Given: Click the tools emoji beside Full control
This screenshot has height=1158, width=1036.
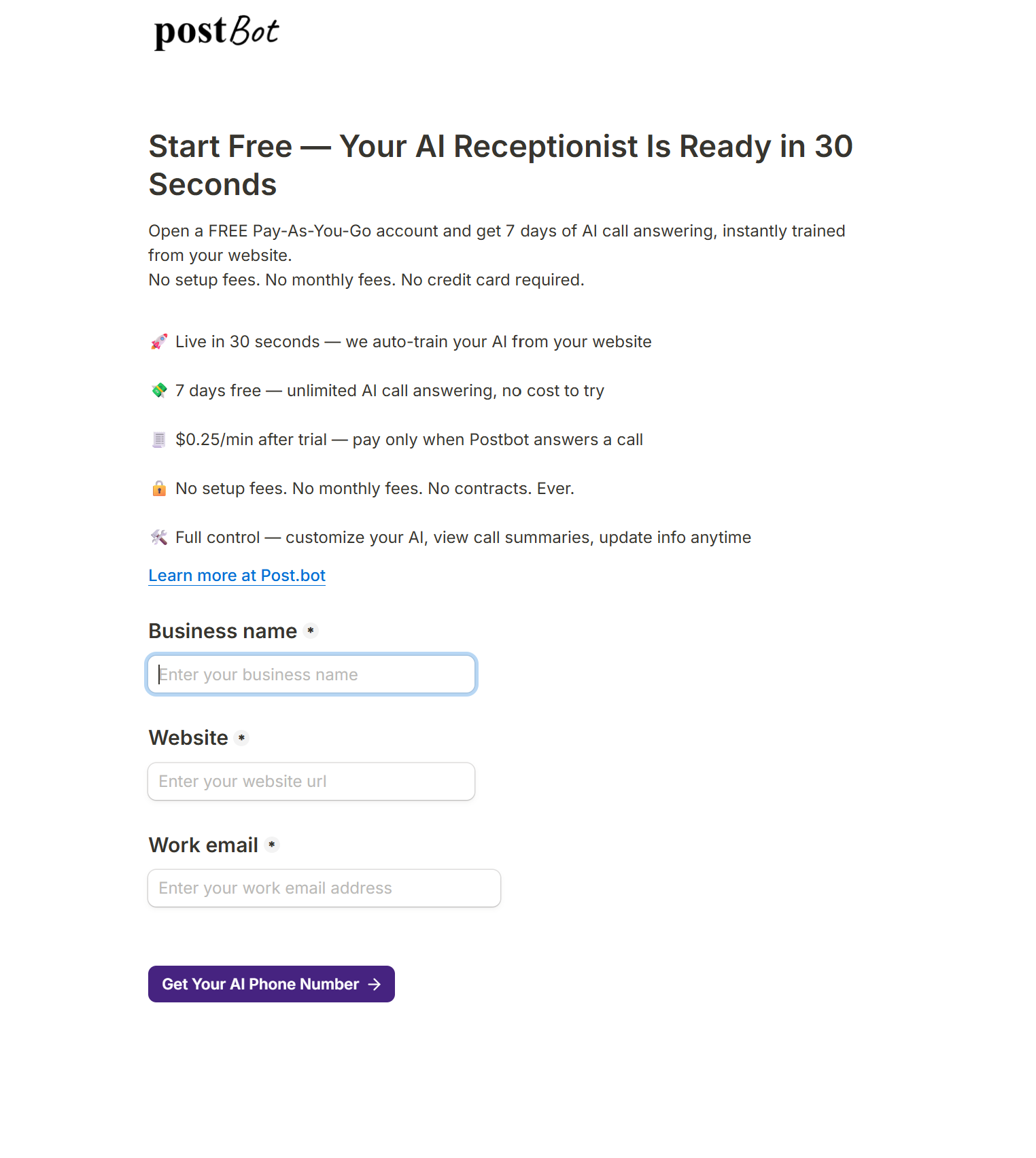Looking at the screenshot, I should click(x=159, y=538).
